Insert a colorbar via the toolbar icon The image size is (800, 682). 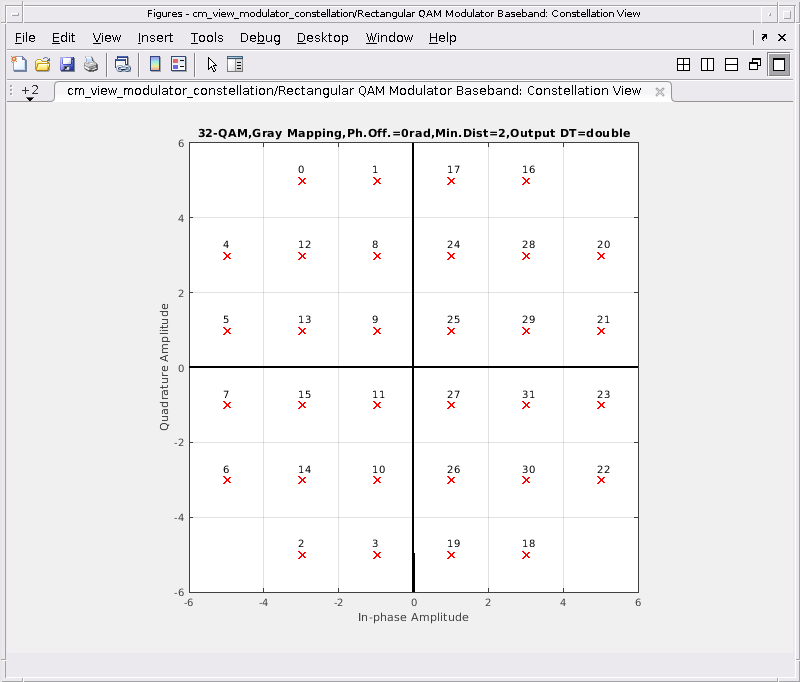pos(155,64)
